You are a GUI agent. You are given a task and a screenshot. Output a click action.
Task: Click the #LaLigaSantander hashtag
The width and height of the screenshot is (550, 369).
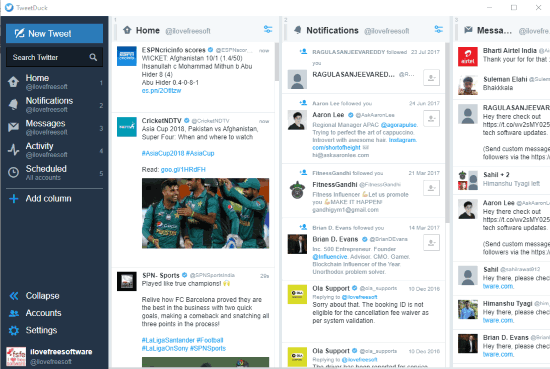point(168,340)
